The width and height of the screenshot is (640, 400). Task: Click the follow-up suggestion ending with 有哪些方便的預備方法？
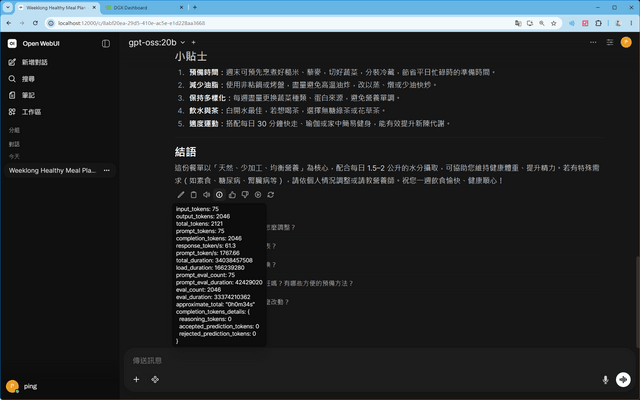[x=310, y=283]
